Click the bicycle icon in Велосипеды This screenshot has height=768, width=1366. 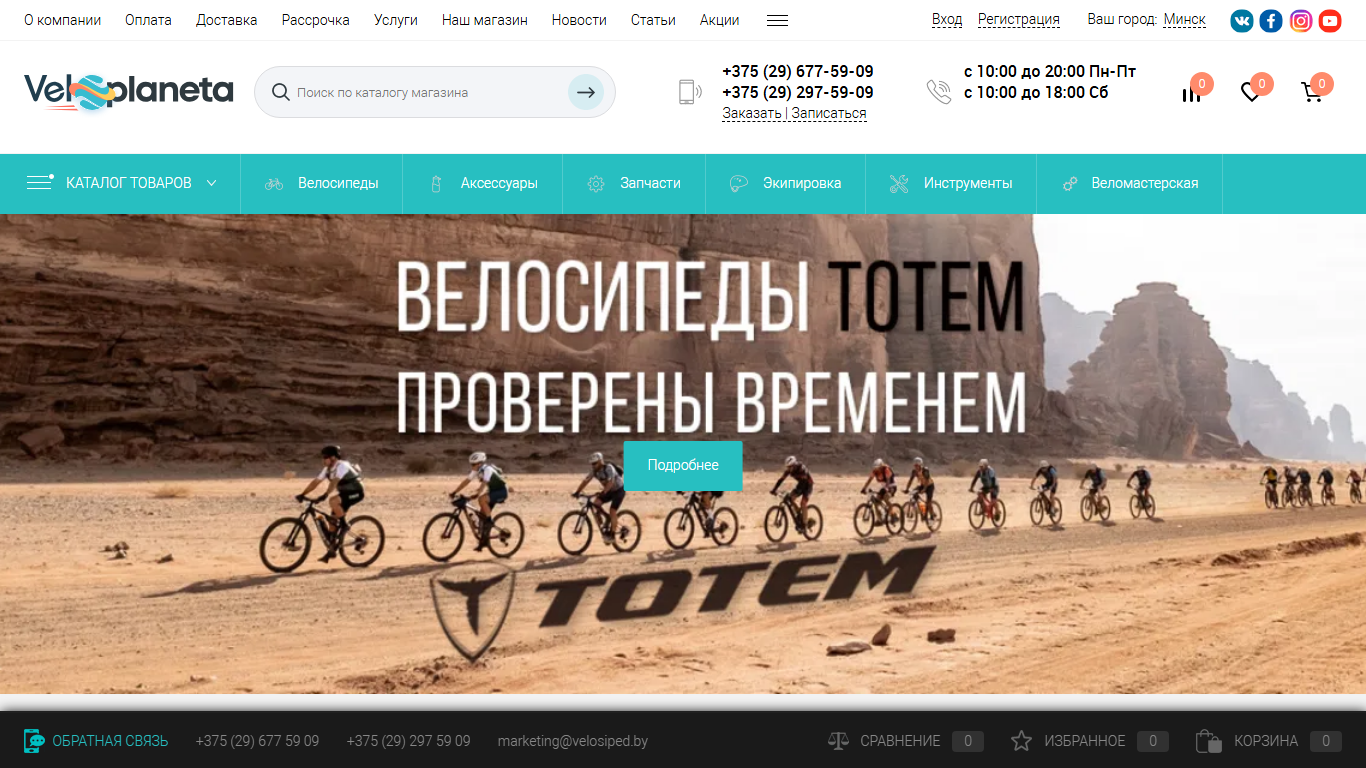coord(274,184)
